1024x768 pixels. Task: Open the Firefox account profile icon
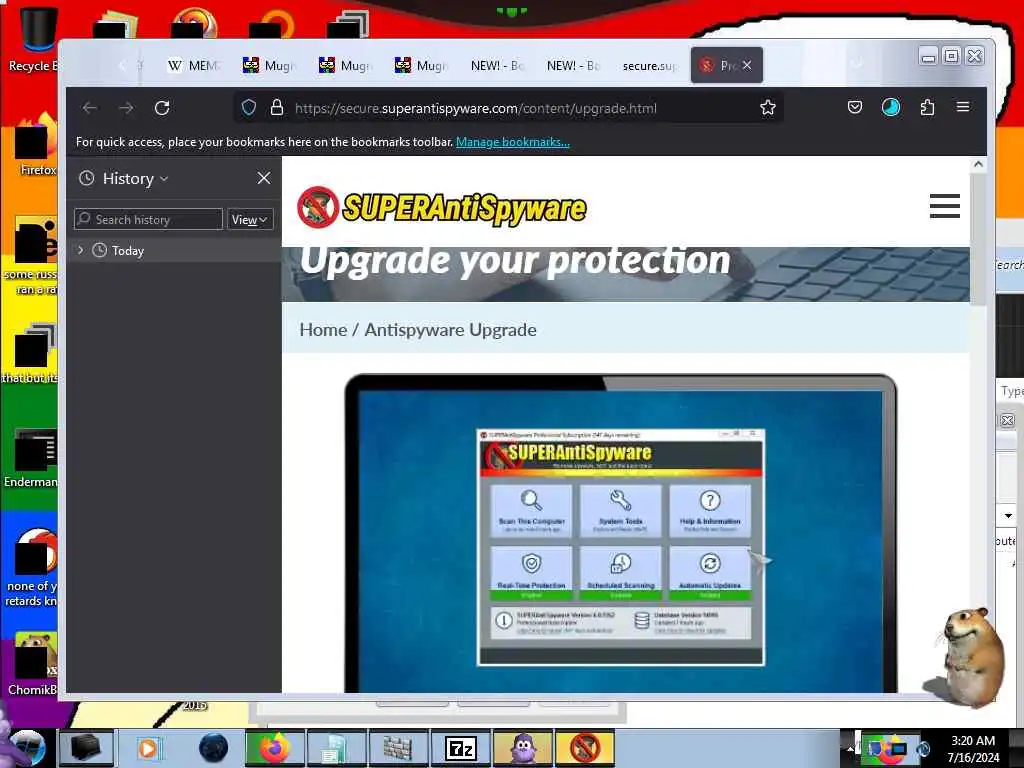pos(891,107)
